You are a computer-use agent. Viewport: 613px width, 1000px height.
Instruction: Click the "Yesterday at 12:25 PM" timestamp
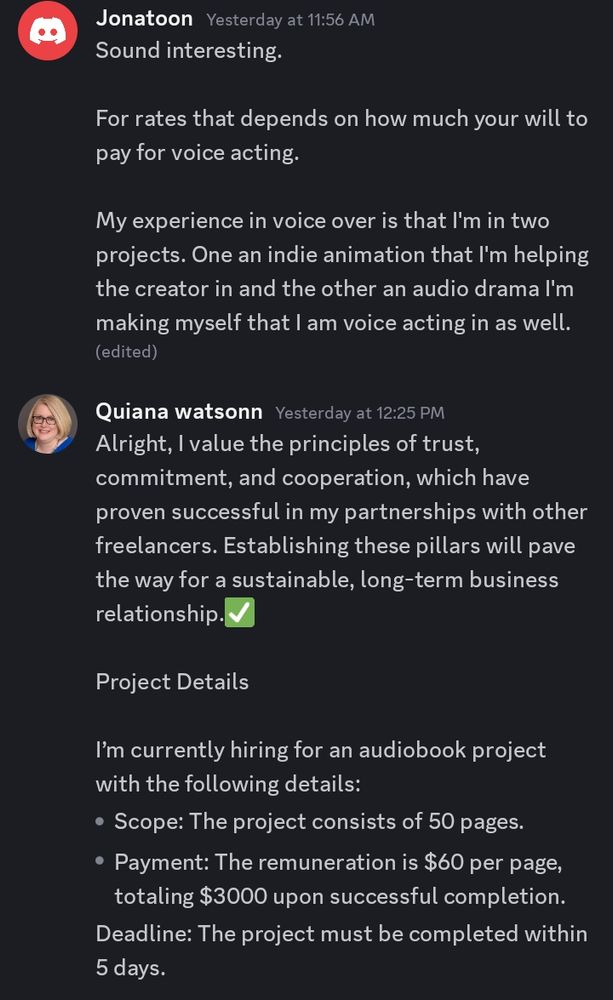coord(360,412)
